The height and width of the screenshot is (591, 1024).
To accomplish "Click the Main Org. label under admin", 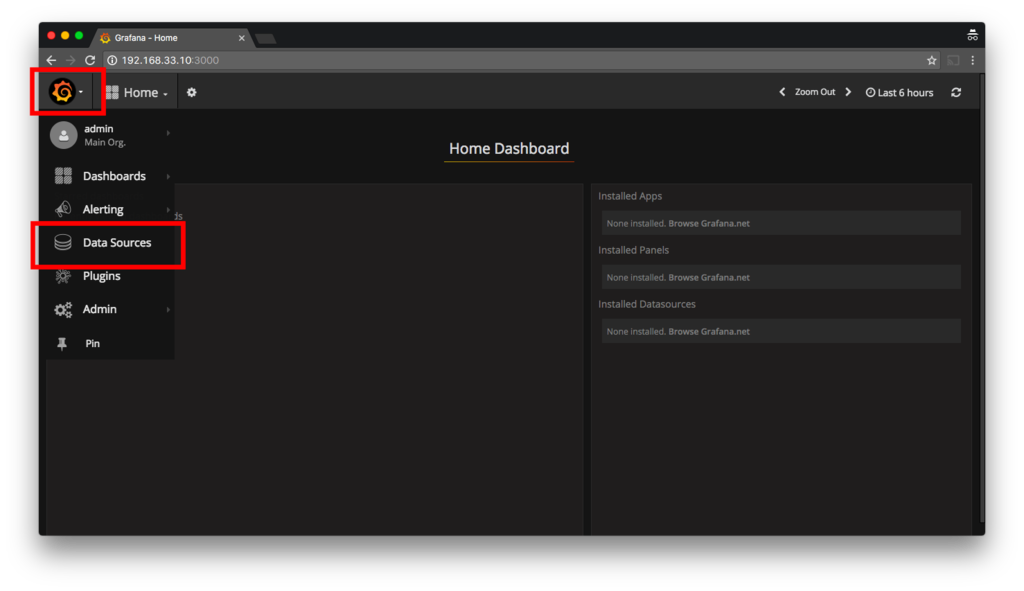I will coord(104,142).
